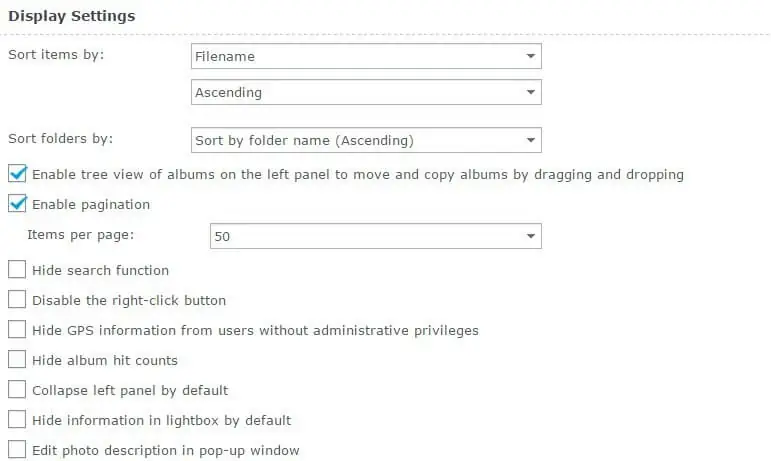This screenshot has width=771, height=461.
Task: Open the Items per page dropdown
Action: 375,236
